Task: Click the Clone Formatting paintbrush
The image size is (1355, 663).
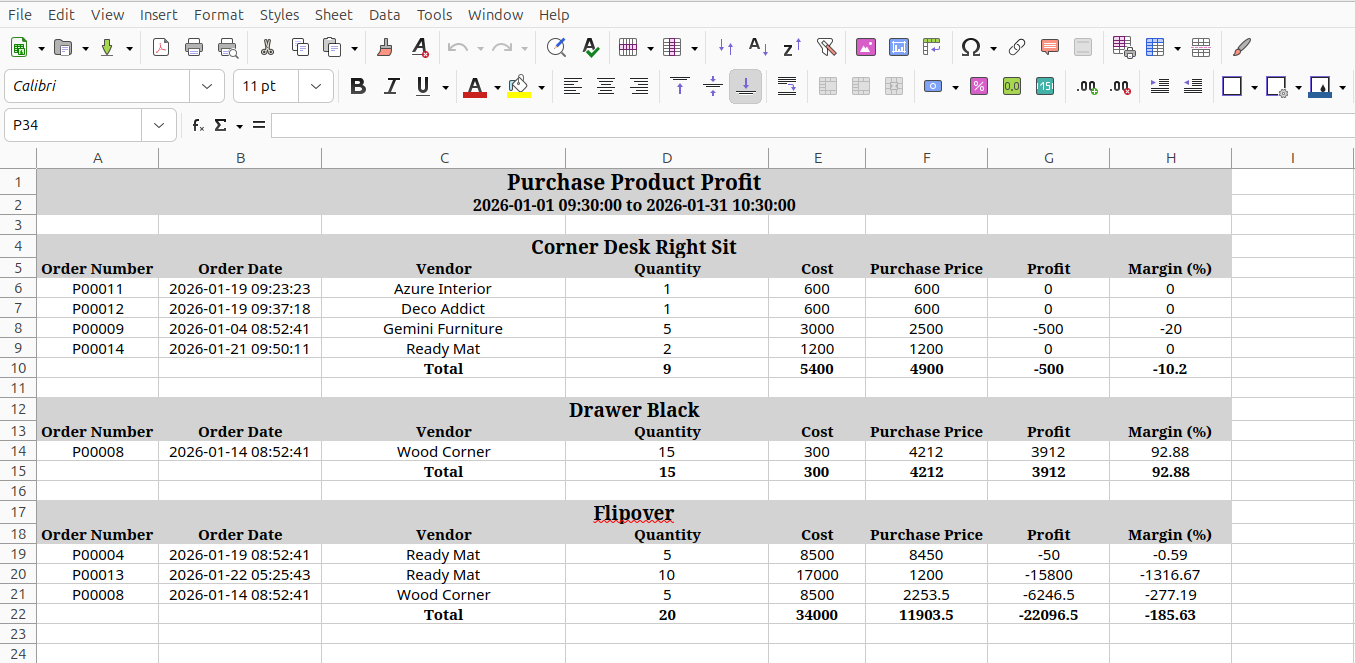Action: (385, 47)
